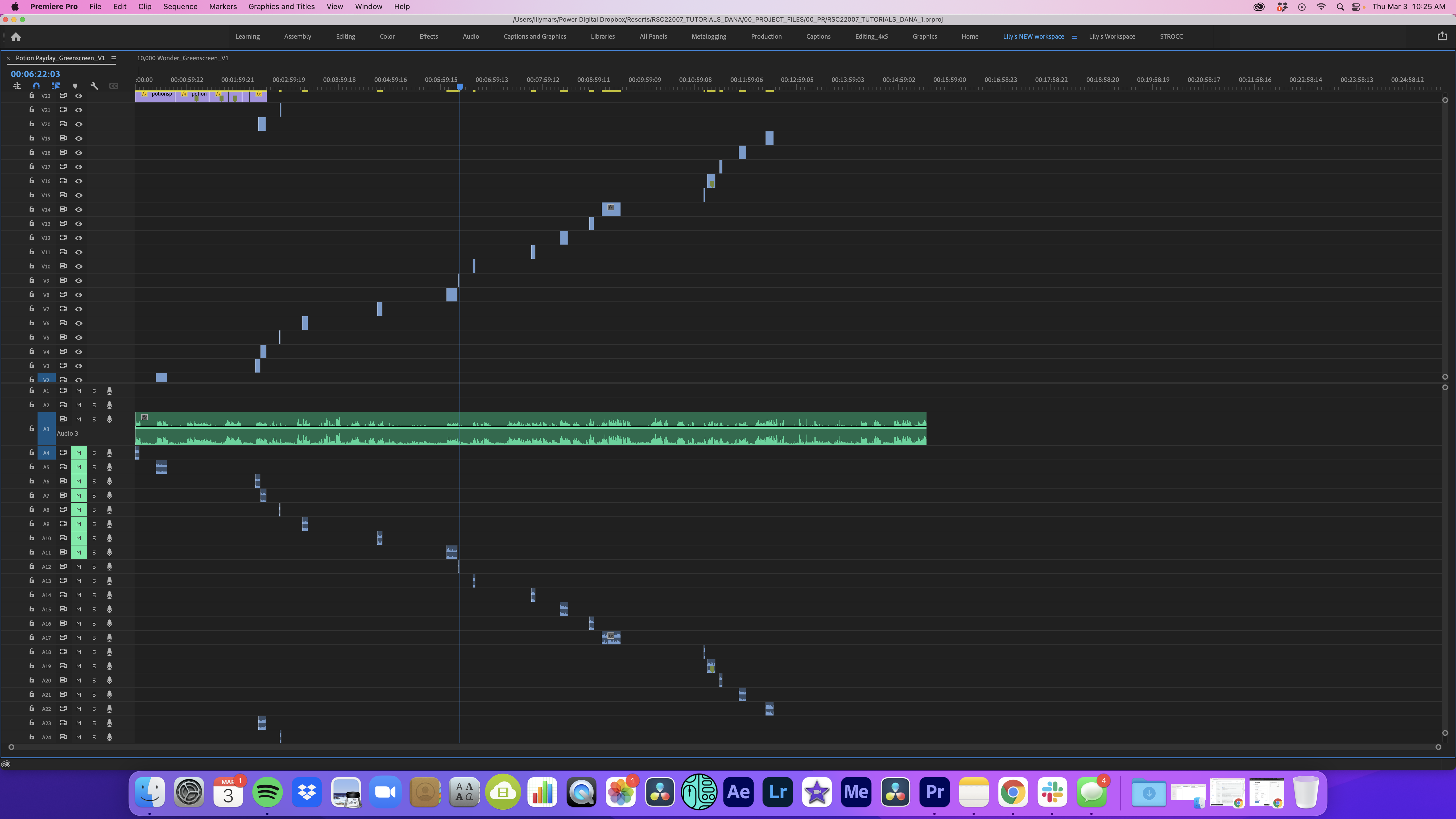The width and height of the screenshot is (1456, 819).
Task: Open the Lily's NEW workspace options menu
Action: pos(1073,36)
